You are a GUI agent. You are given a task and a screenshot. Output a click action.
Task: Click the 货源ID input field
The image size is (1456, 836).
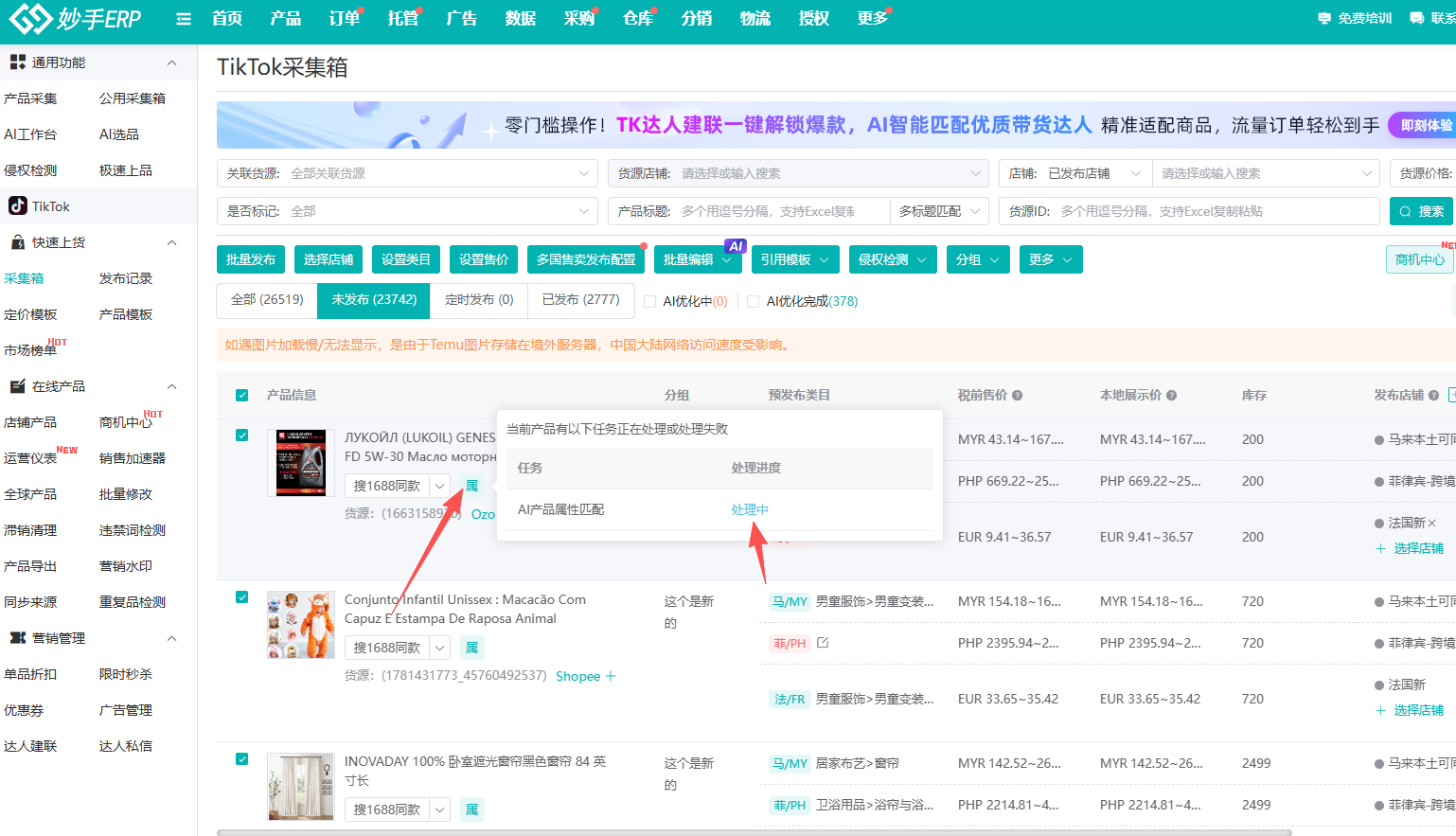point(1189,211)
